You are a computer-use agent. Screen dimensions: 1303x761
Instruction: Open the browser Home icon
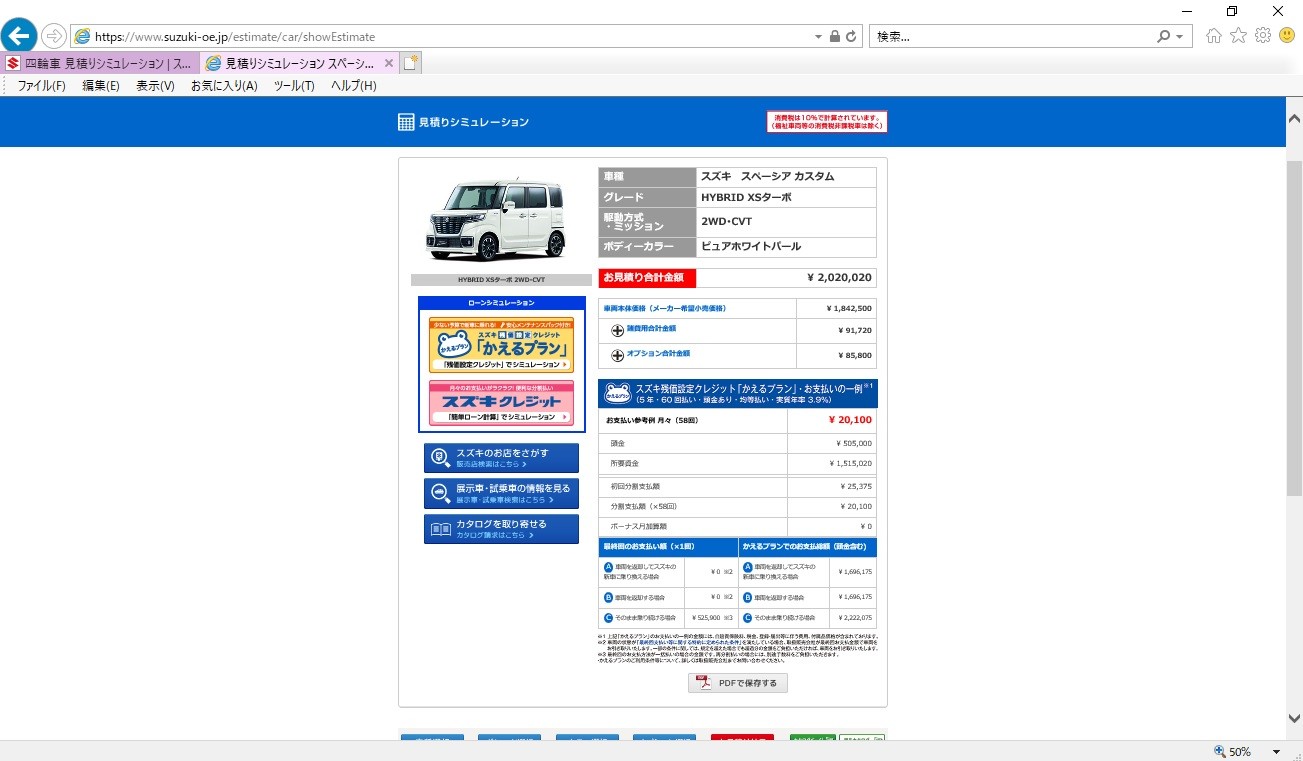pos(1214,36)
